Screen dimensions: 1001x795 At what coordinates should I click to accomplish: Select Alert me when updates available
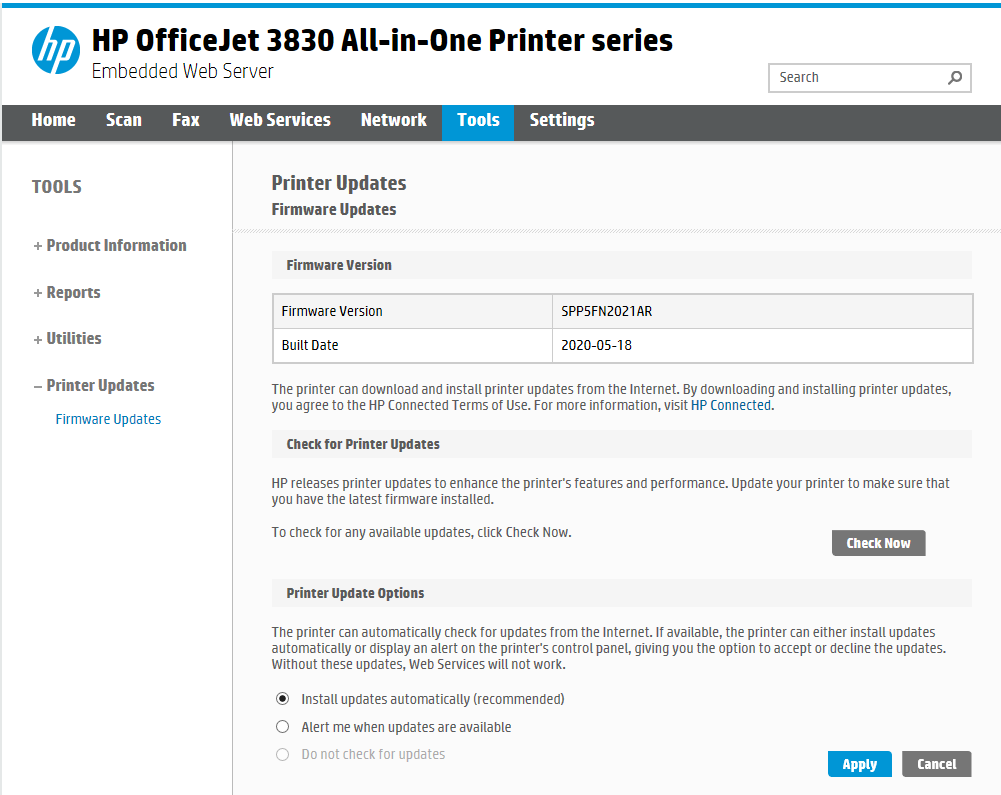283,727
